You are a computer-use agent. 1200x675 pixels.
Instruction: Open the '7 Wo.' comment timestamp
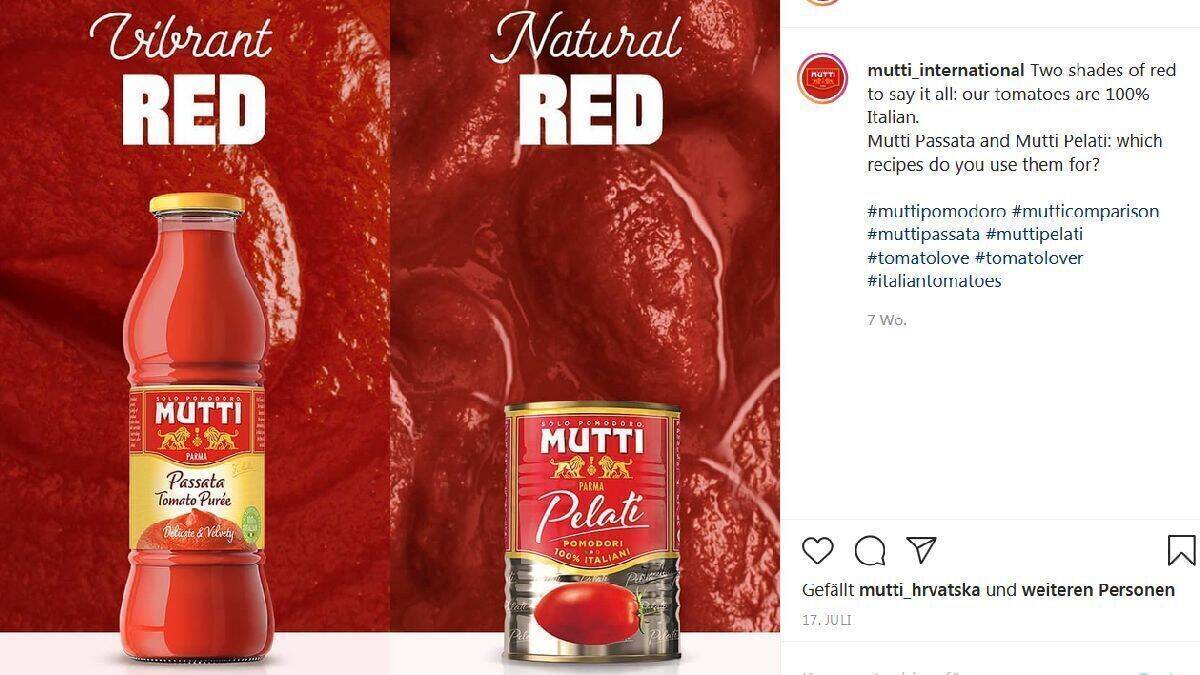(886, 320)
